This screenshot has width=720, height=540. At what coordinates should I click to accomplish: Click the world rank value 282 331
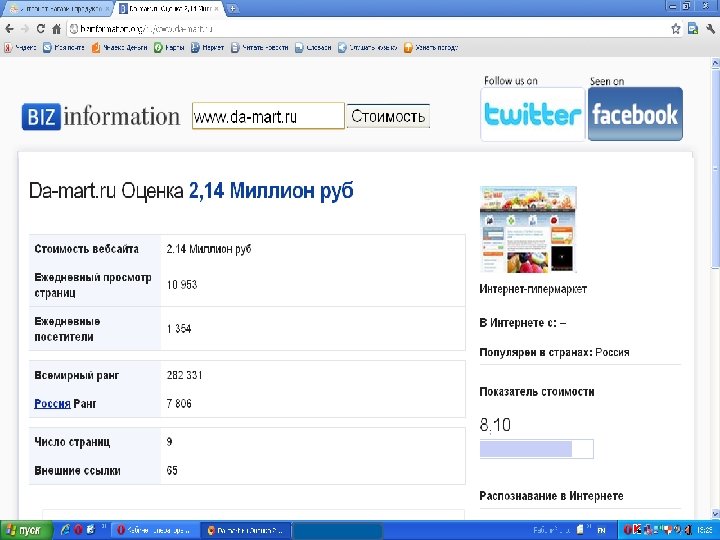pyautogui.click(x=184, y=375)
